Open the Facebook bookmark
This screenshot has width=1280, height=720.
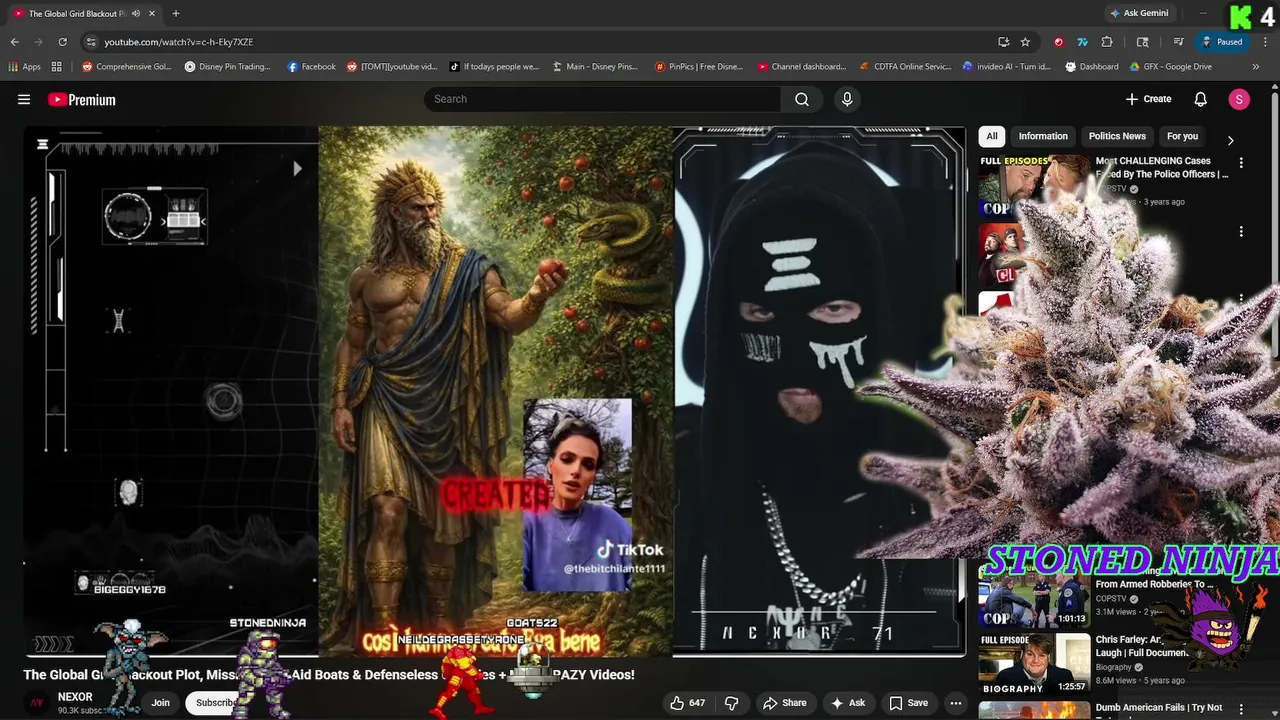(311, 67)
